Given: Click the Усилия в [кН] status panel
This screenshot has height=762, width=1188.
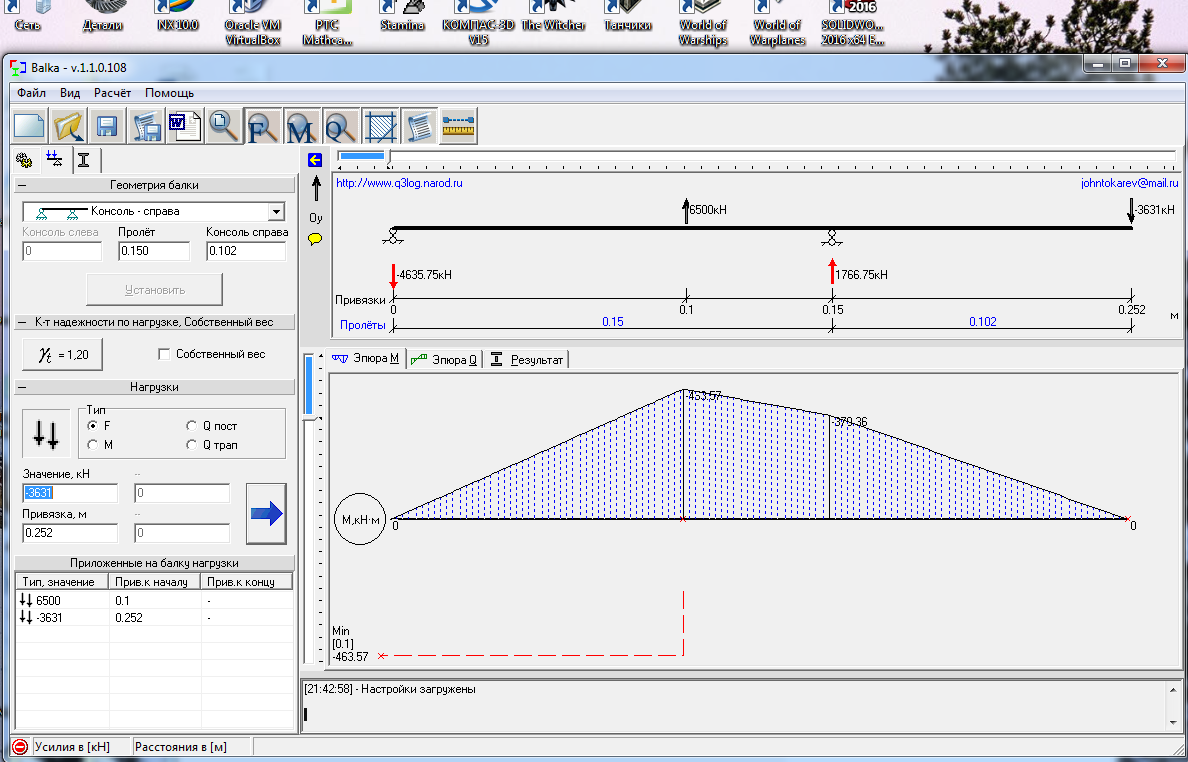Looking at the screenshot, I should click(x=82, y=747).
